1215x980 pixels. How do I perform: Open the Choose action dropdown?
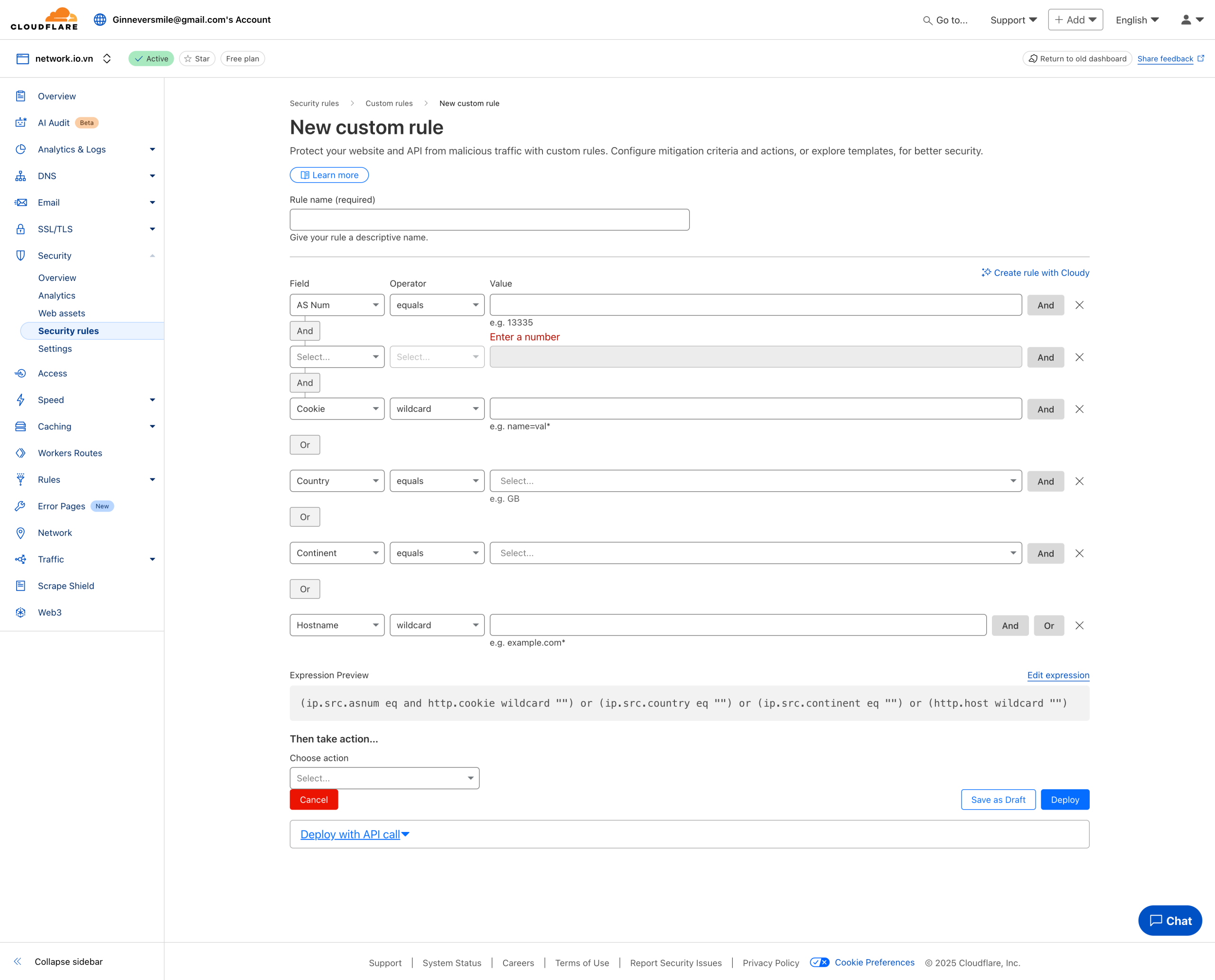[384, 778]
